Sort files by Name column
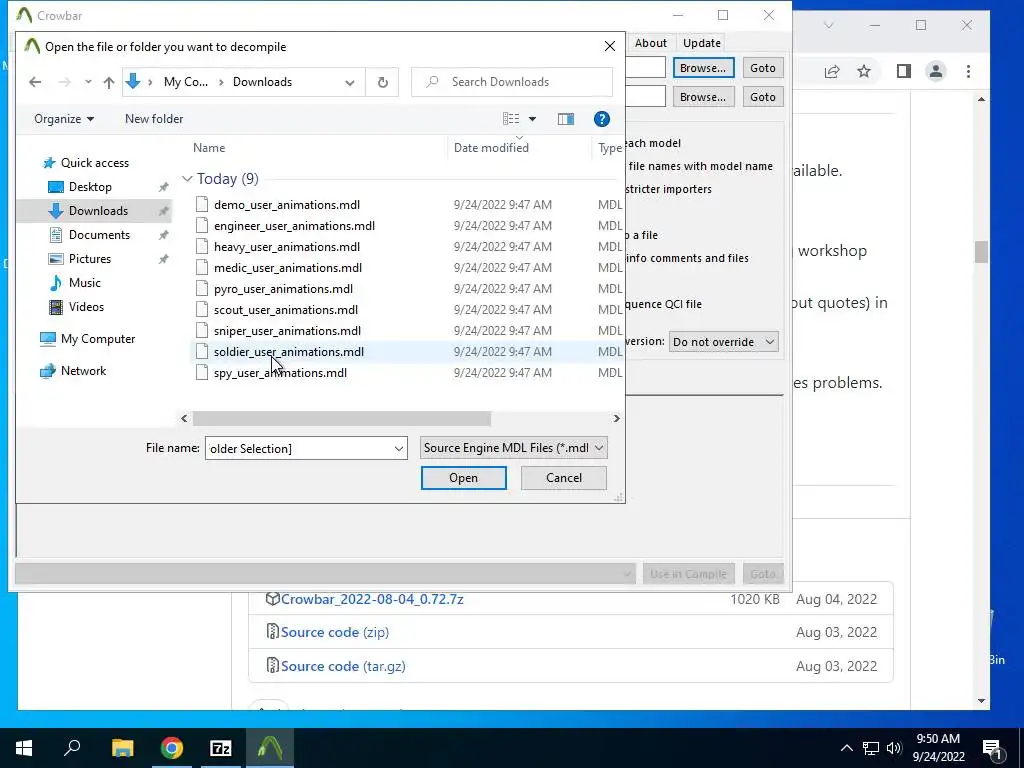Viewport: 1024px width, 768px height. click(x=209, y=148)
